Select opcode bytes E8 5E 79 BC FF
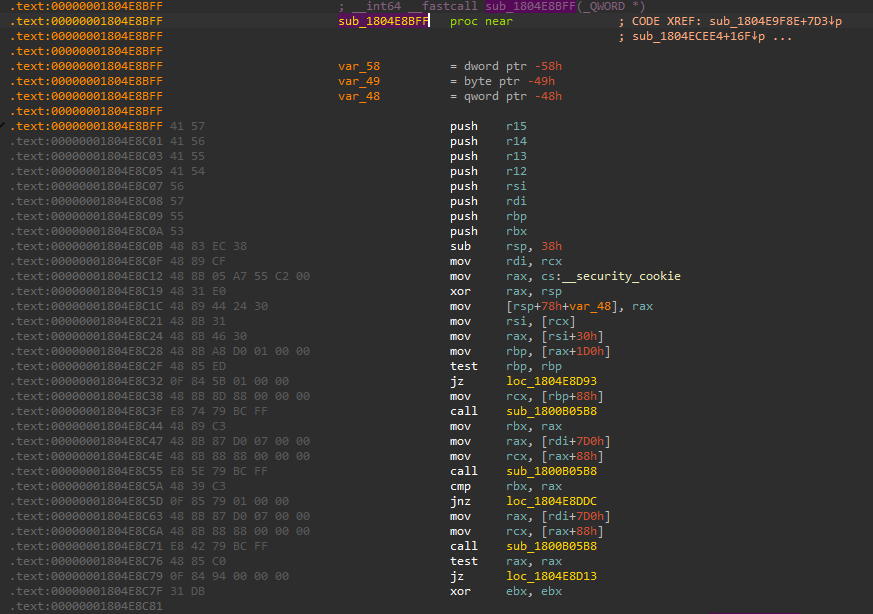 pyautogui.click(x=219, y=471)
